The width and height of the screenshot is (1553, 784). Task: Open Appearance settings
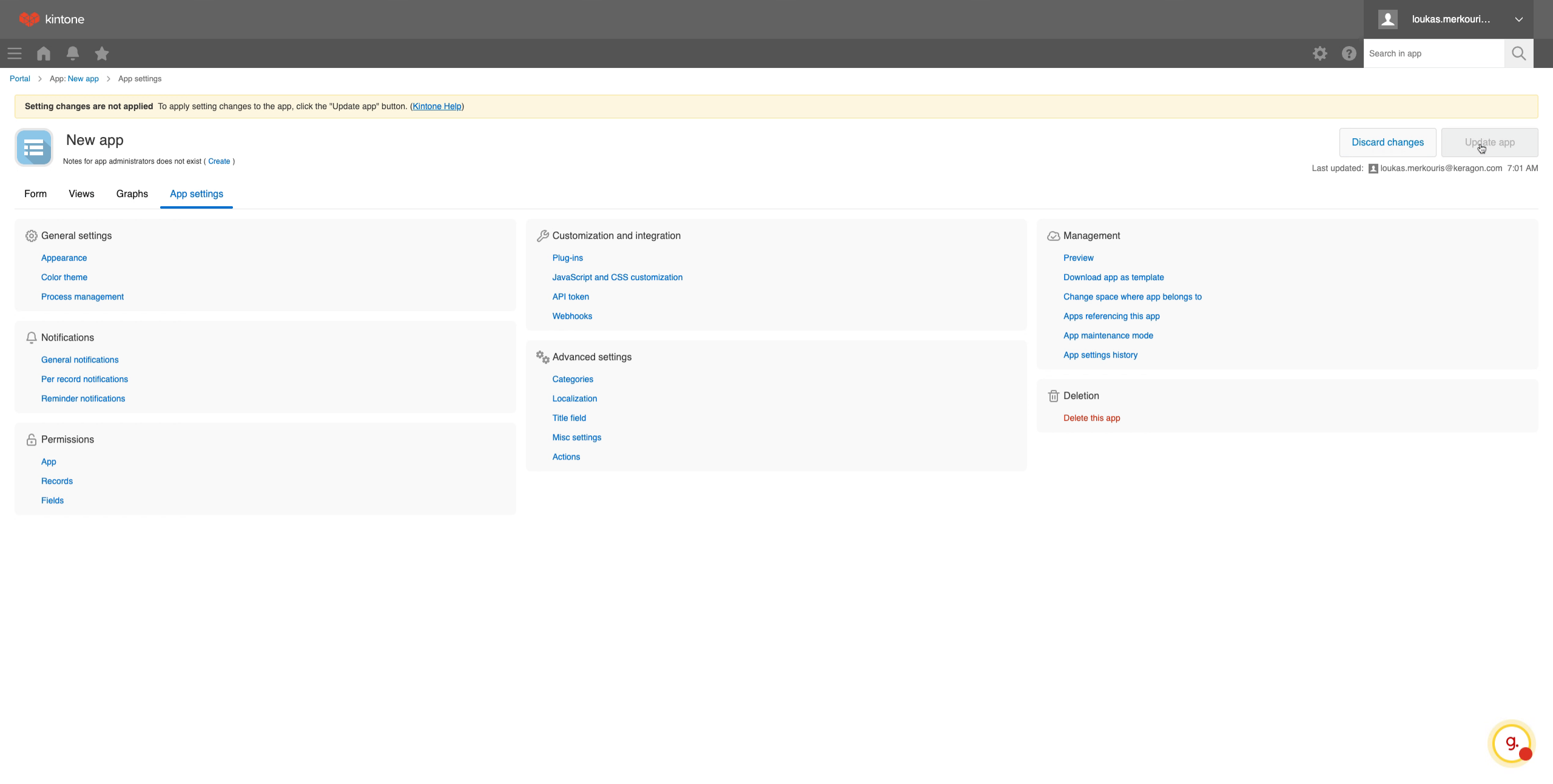(64, 258)
